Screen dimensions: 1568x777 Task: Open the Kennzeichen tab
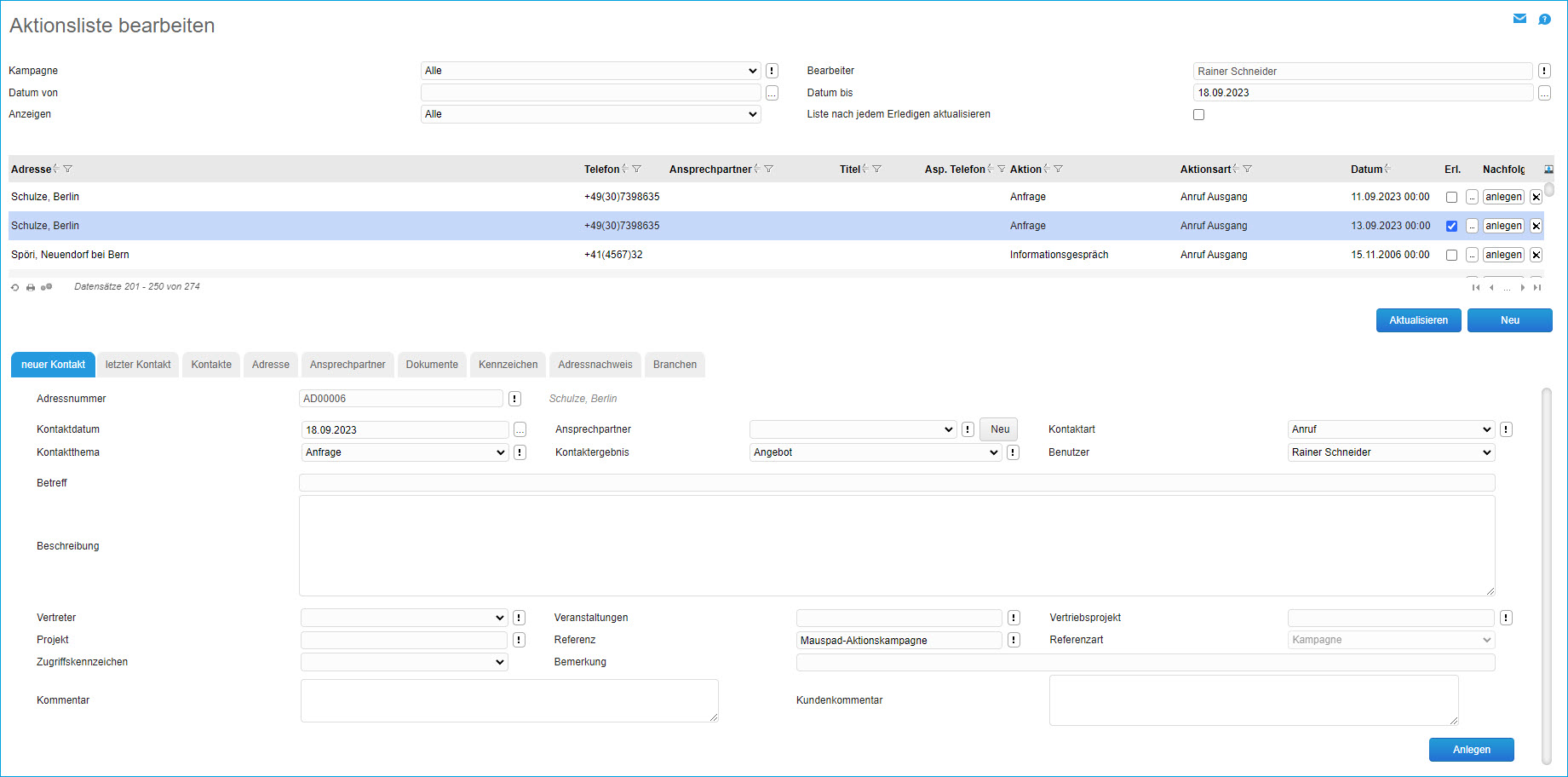click(508, 365)
